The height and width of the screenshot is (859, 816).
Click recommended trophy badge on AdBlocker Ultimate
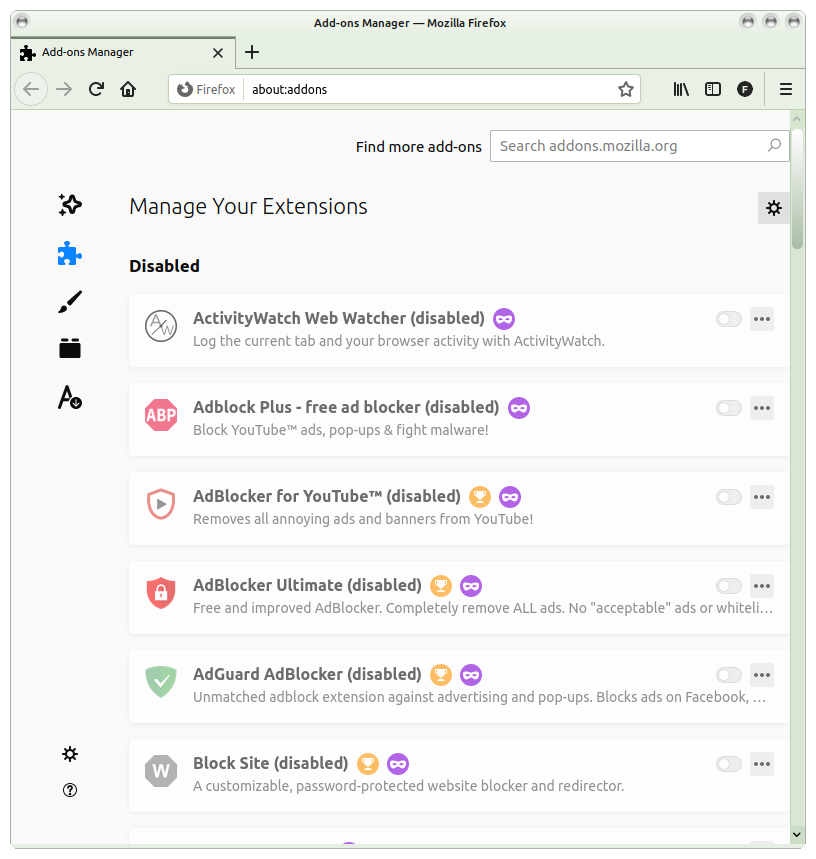(441, 586)
